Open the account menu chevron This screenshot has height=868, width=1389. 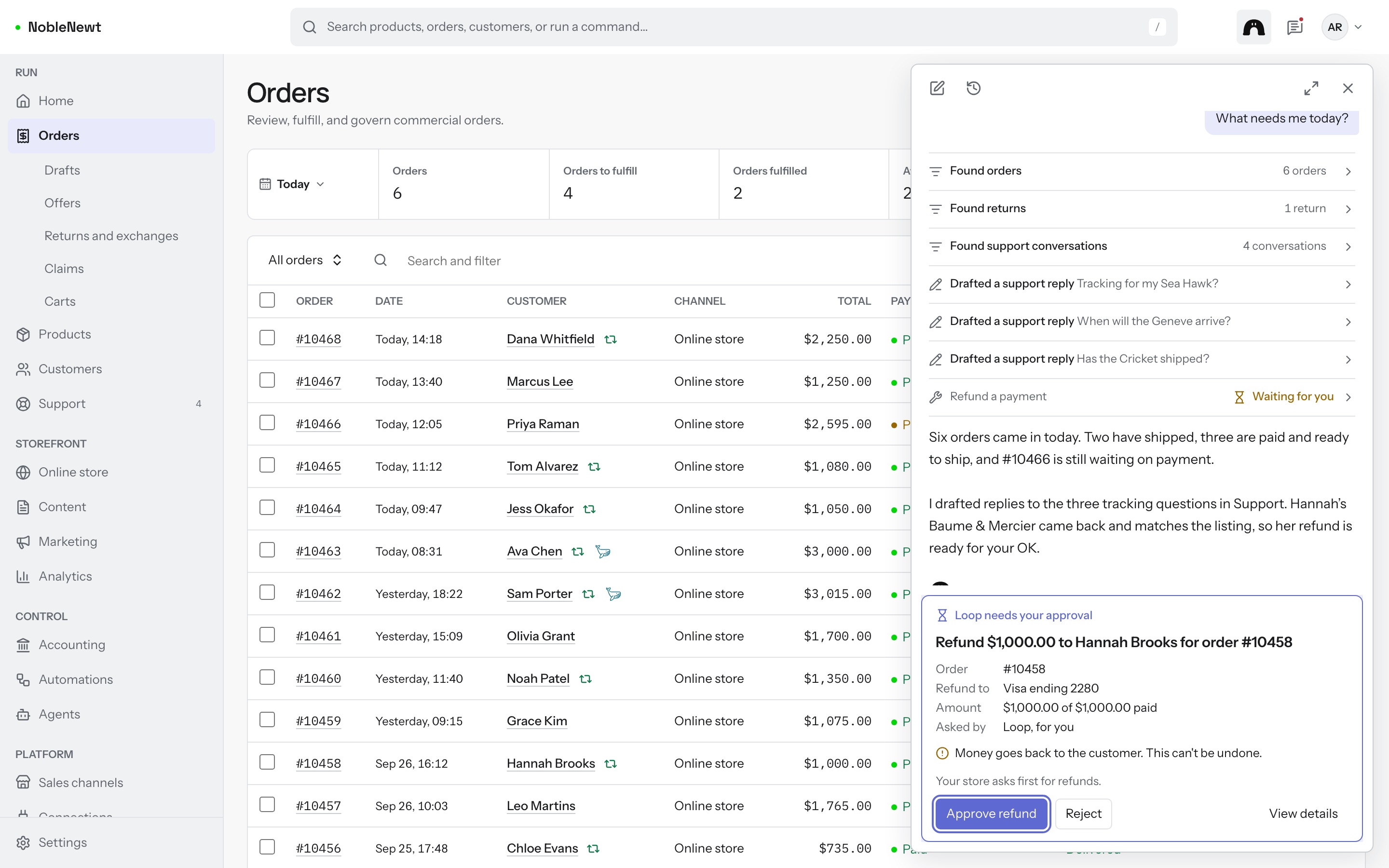(x=1359, y=27)
